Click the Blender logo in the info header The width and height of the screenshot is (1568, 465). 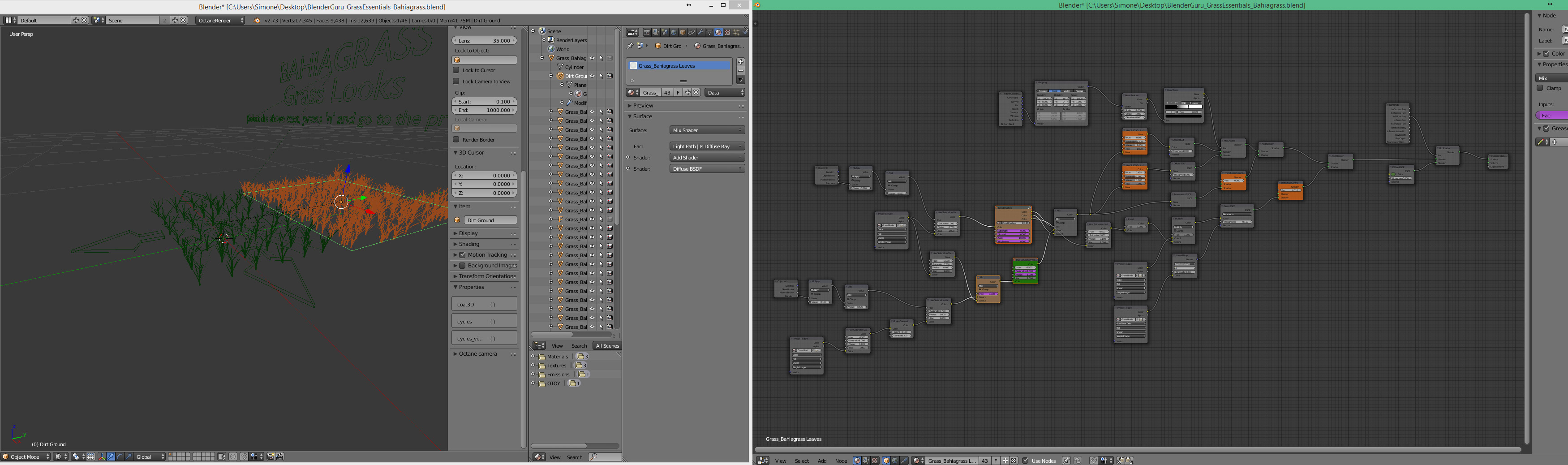click(x=257, y=20)
